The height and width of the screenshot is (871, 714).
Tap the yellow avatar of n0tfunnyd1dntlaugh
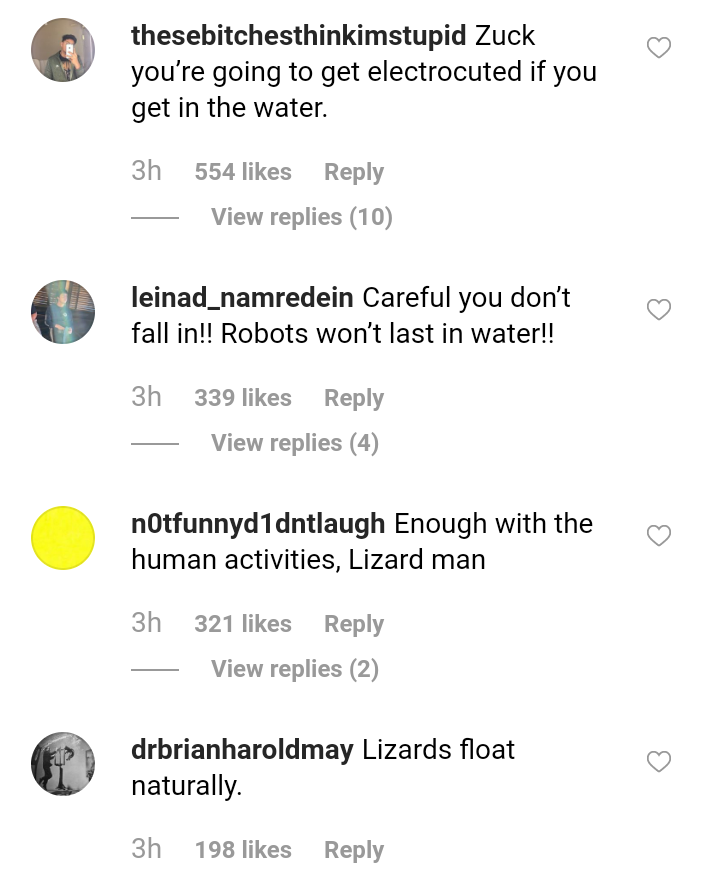point(63,538)
